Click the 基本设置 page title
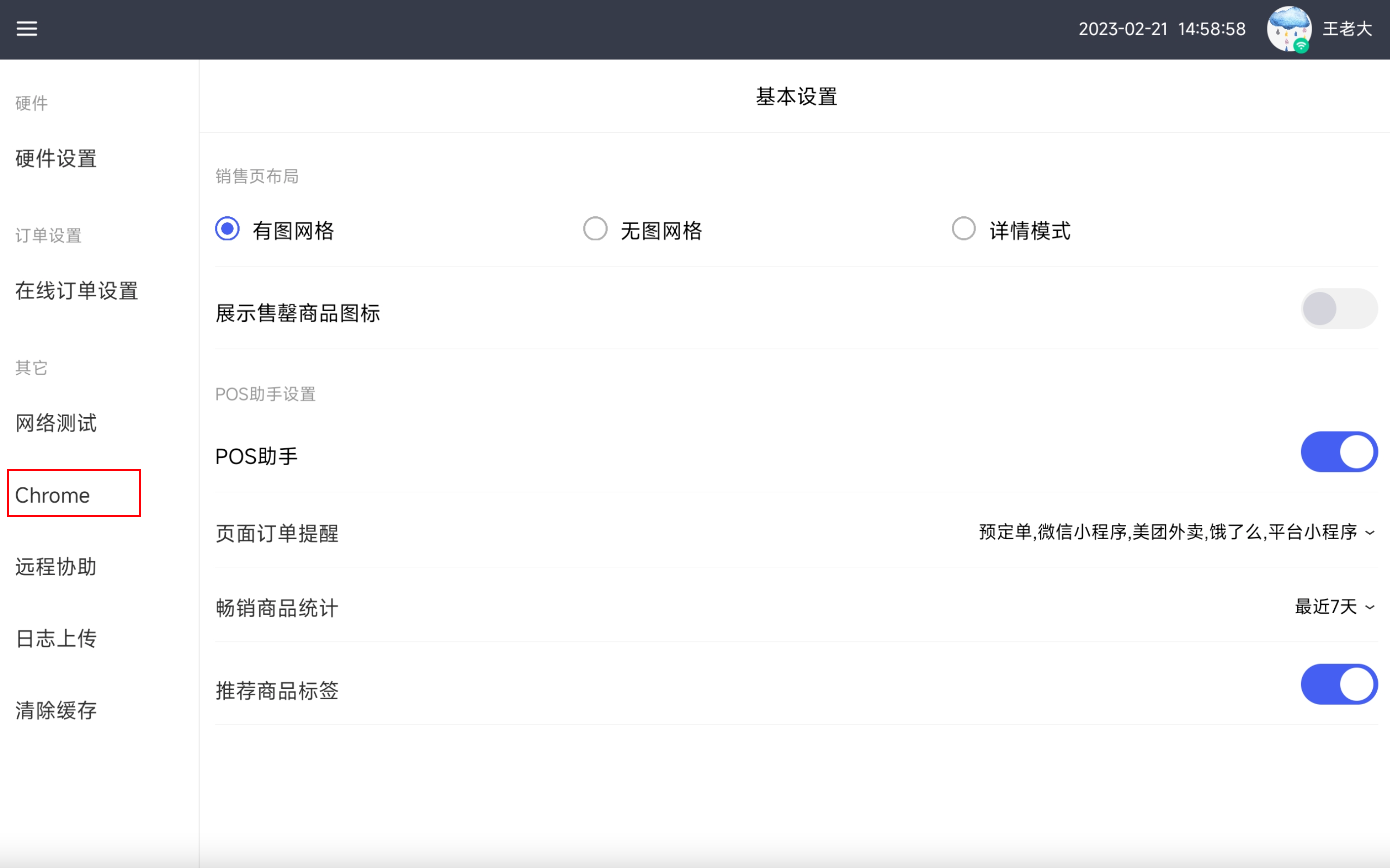 point(796,96)
